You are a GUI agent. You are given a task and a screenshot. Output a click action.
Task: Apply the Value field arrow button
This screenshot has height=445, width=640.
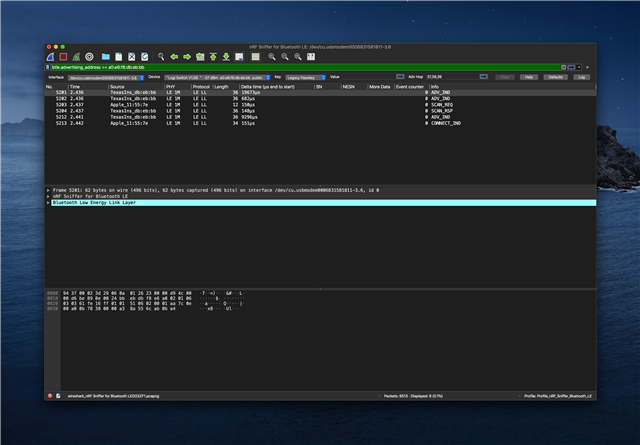pos(400,77)
